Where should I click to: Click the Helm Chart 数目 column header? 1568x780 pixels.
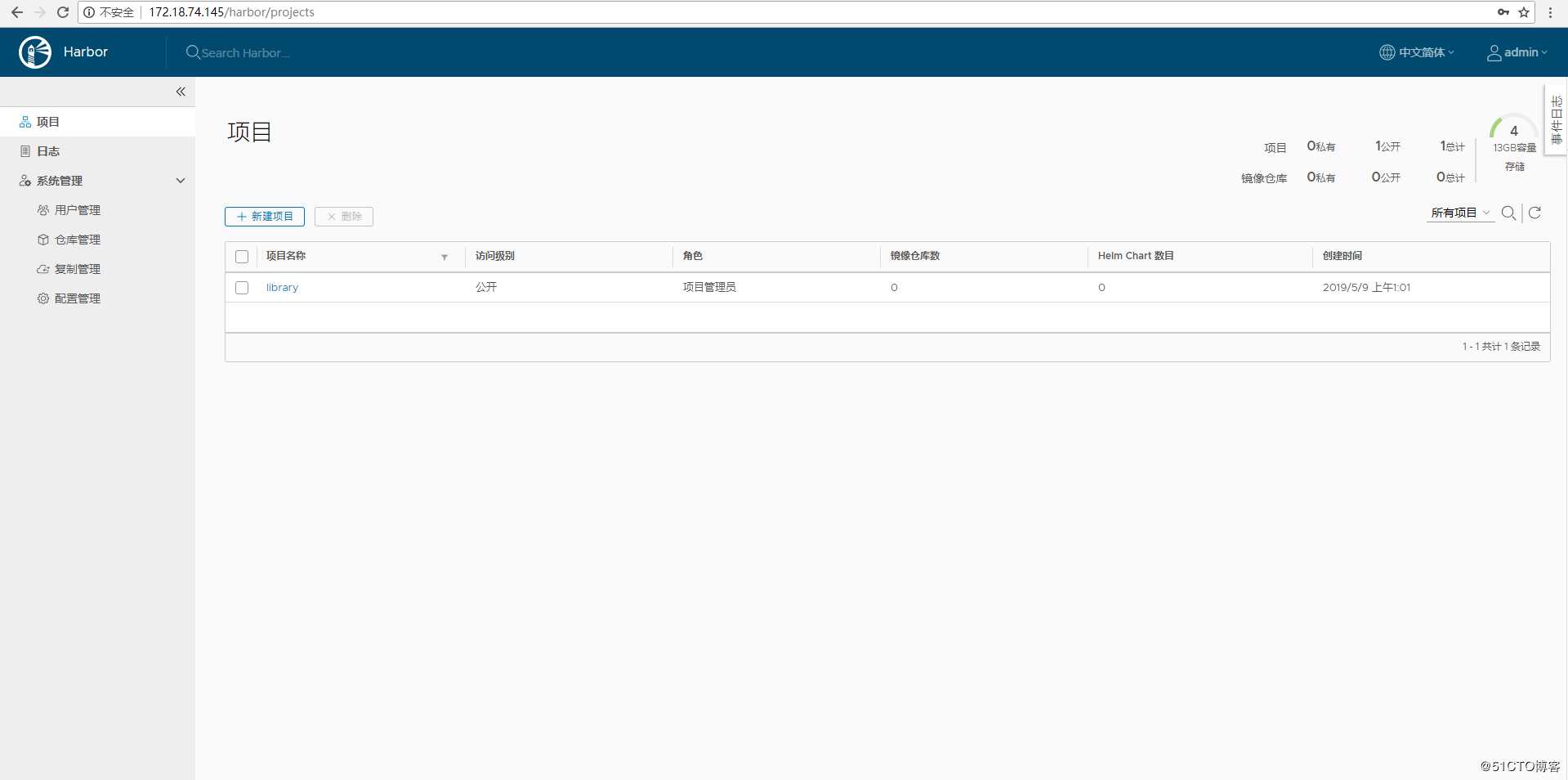[1136, 256]
